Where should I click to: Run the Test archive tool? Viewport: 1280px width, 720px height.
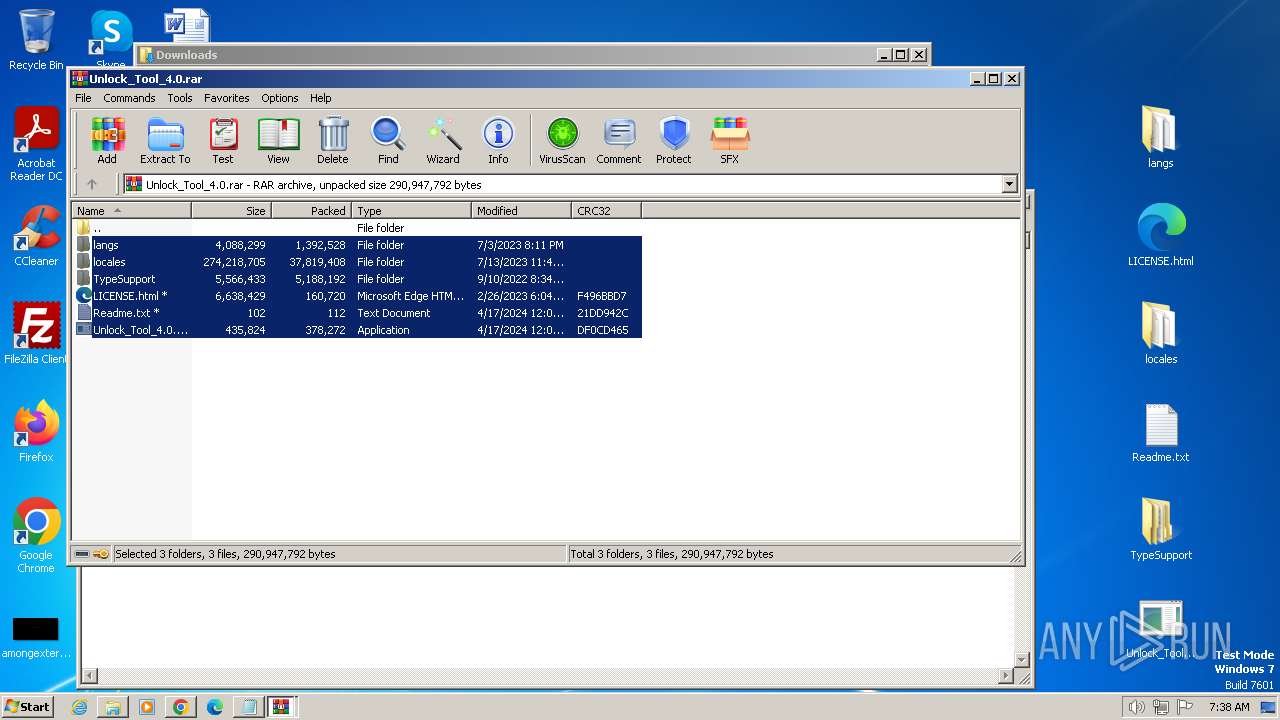click(x=223, y=140)
